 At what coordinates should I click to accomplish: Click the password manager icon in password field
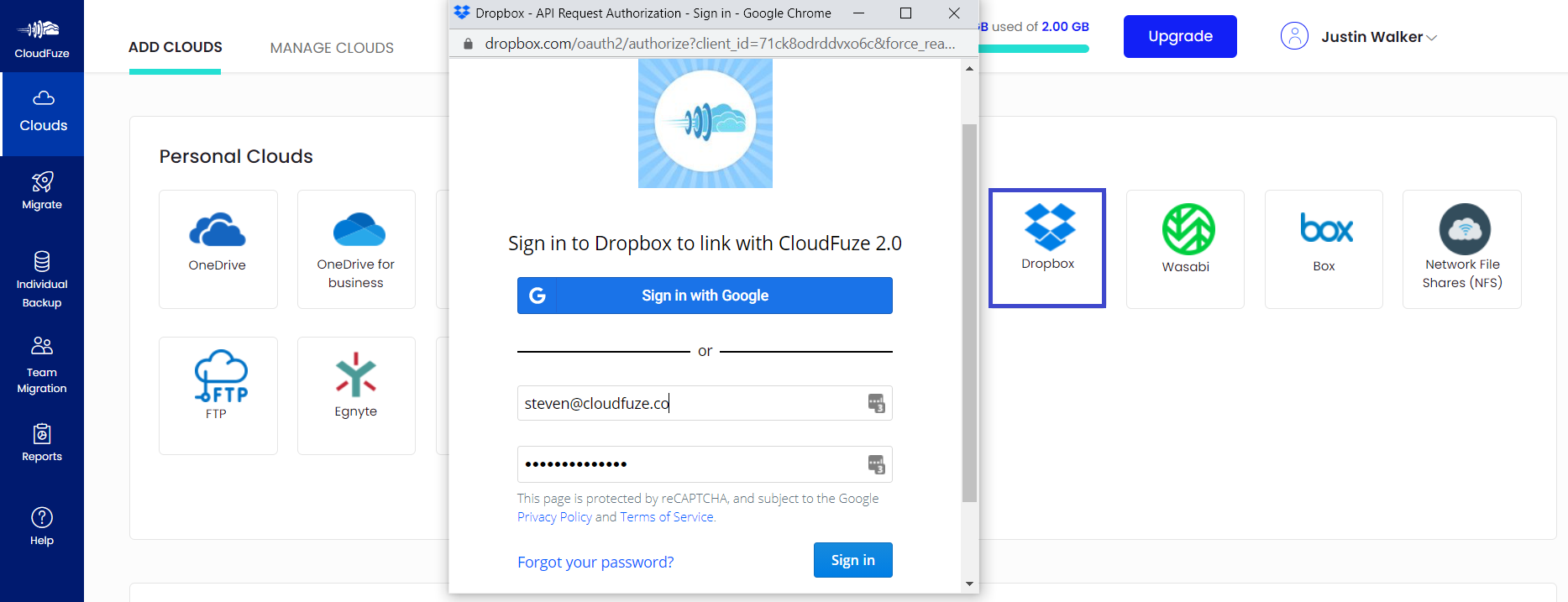click(876, 464)
